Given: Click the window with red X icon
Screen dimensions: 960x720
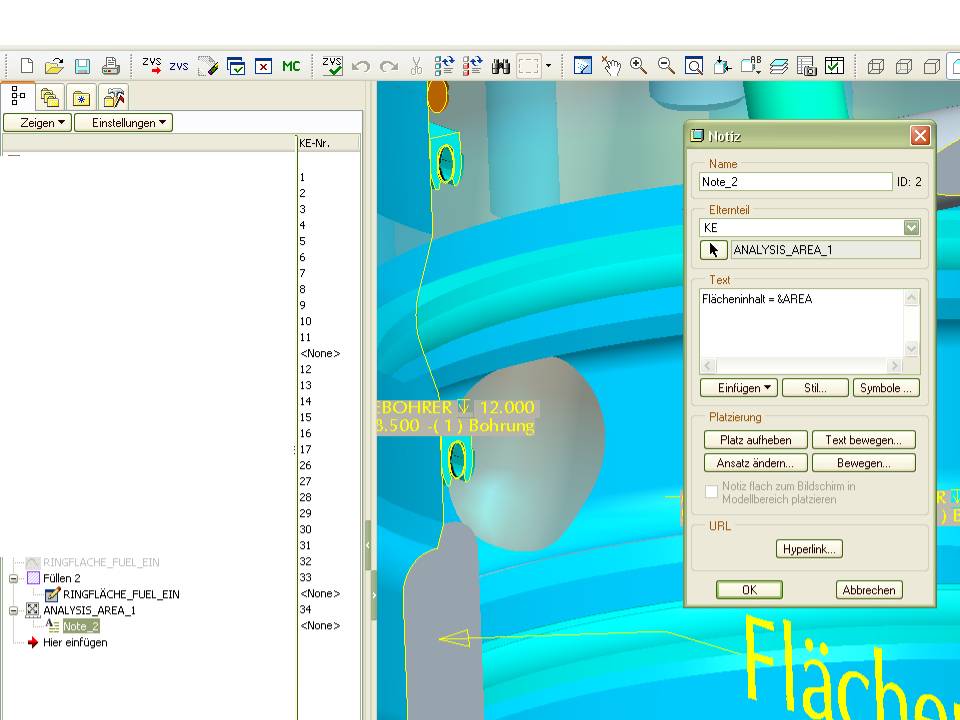Looking at the screenshot, I should 263,66.
